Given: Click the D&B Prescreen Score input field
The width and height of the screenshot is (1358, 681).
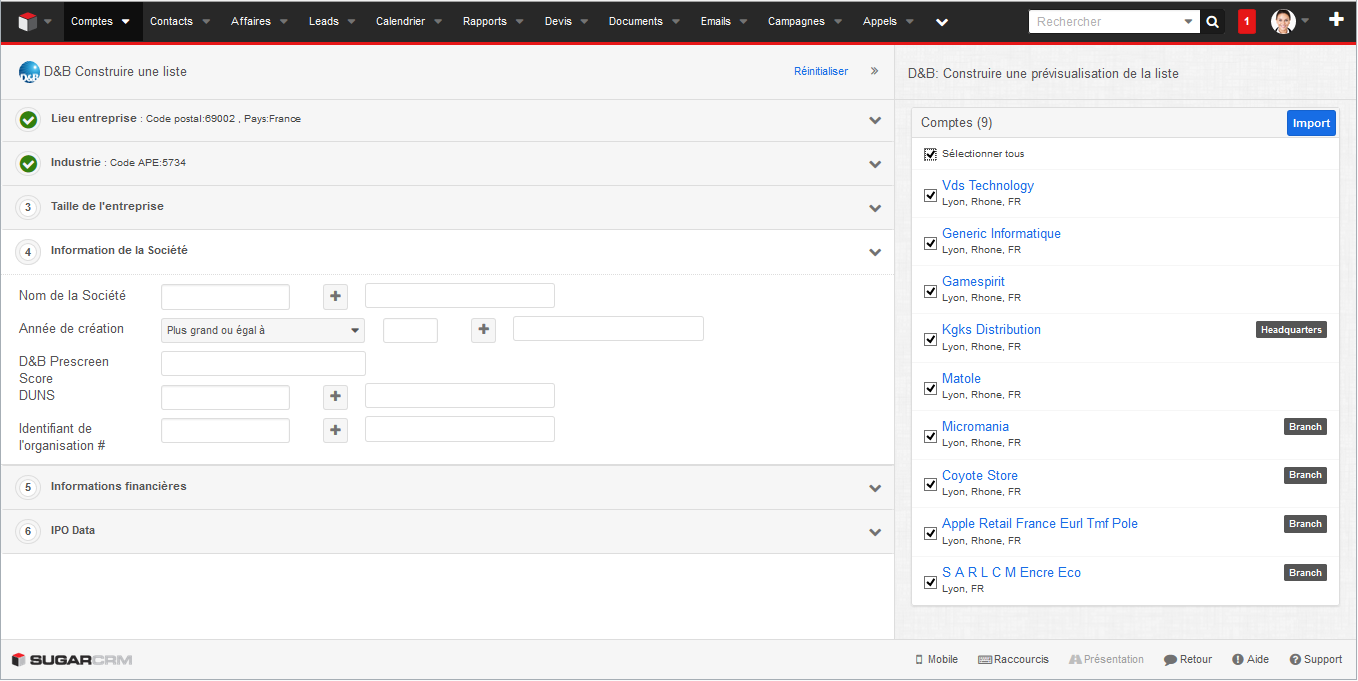Looking at the screenshot, I should [x=263, y=363].
